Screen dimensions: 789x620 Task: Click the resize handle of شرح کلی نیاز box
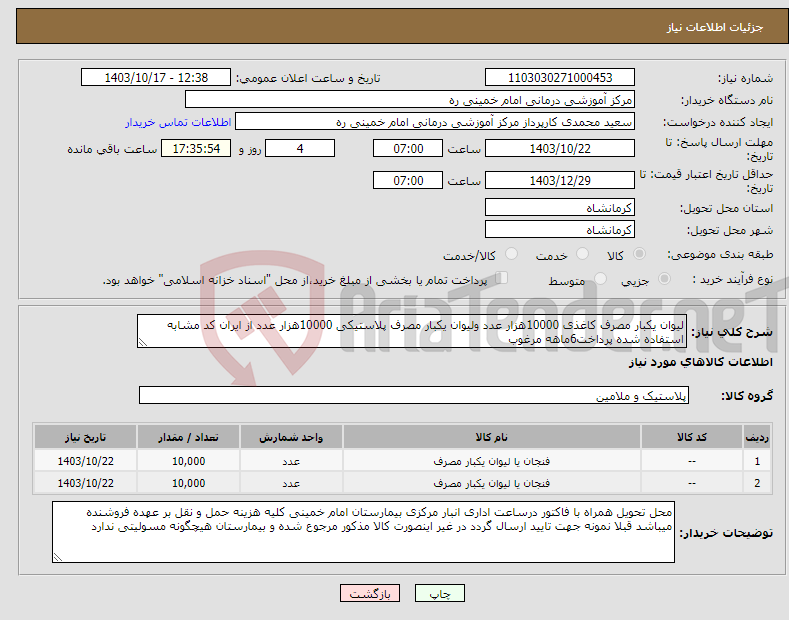143,342
